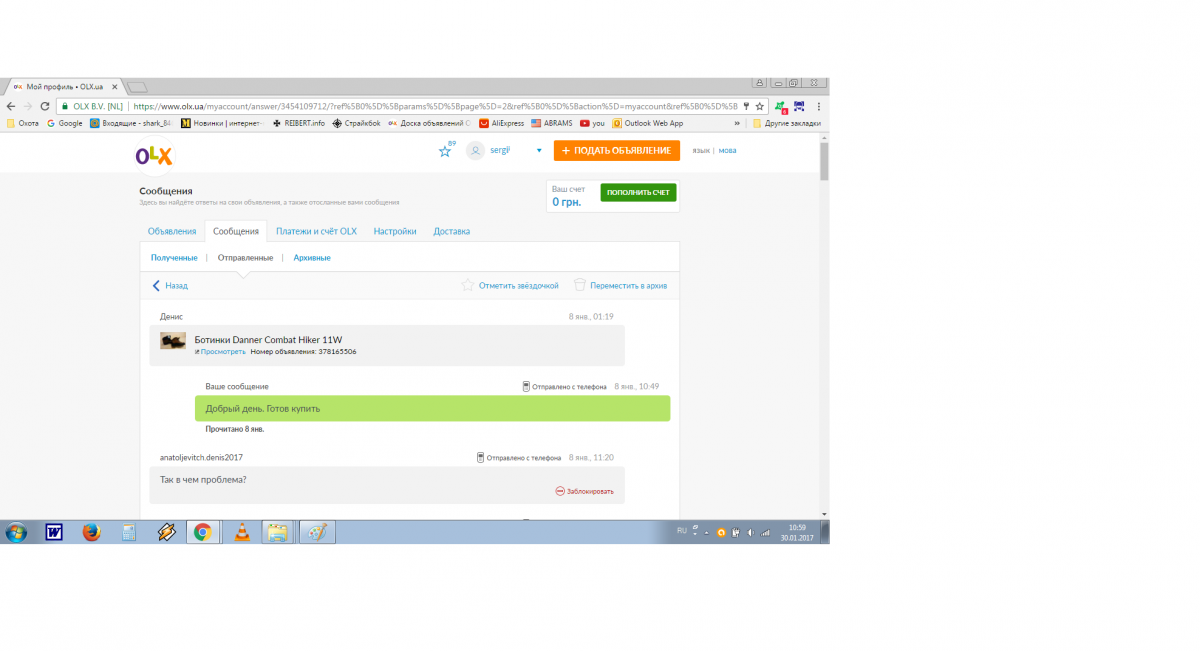Open the ABRAMS bookmark
Viewport: 1200px width, 651px height.
[552, 123]
